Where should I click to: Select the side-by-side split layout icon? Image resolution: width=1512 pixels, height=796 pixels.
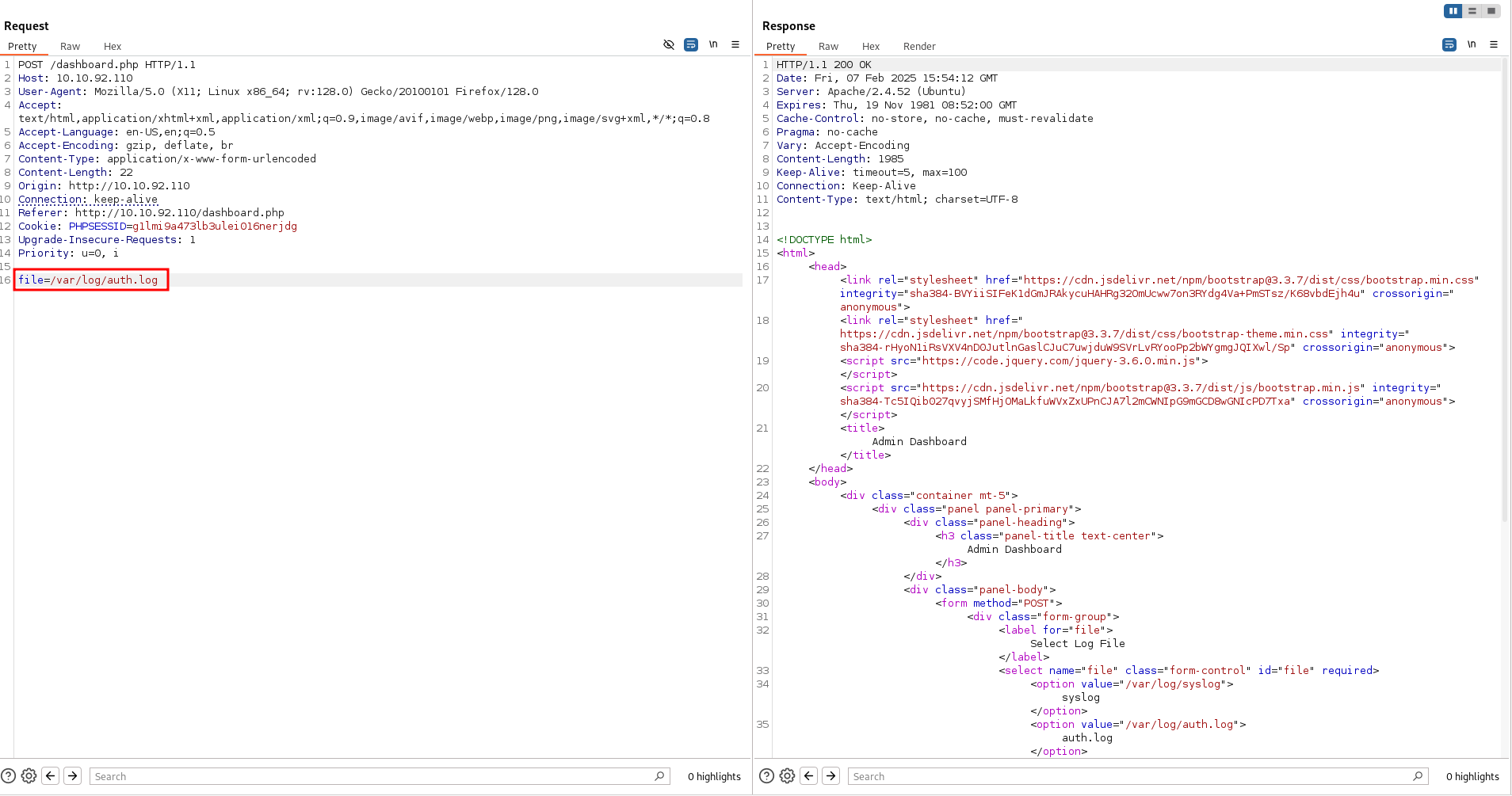coord(1453,11)
